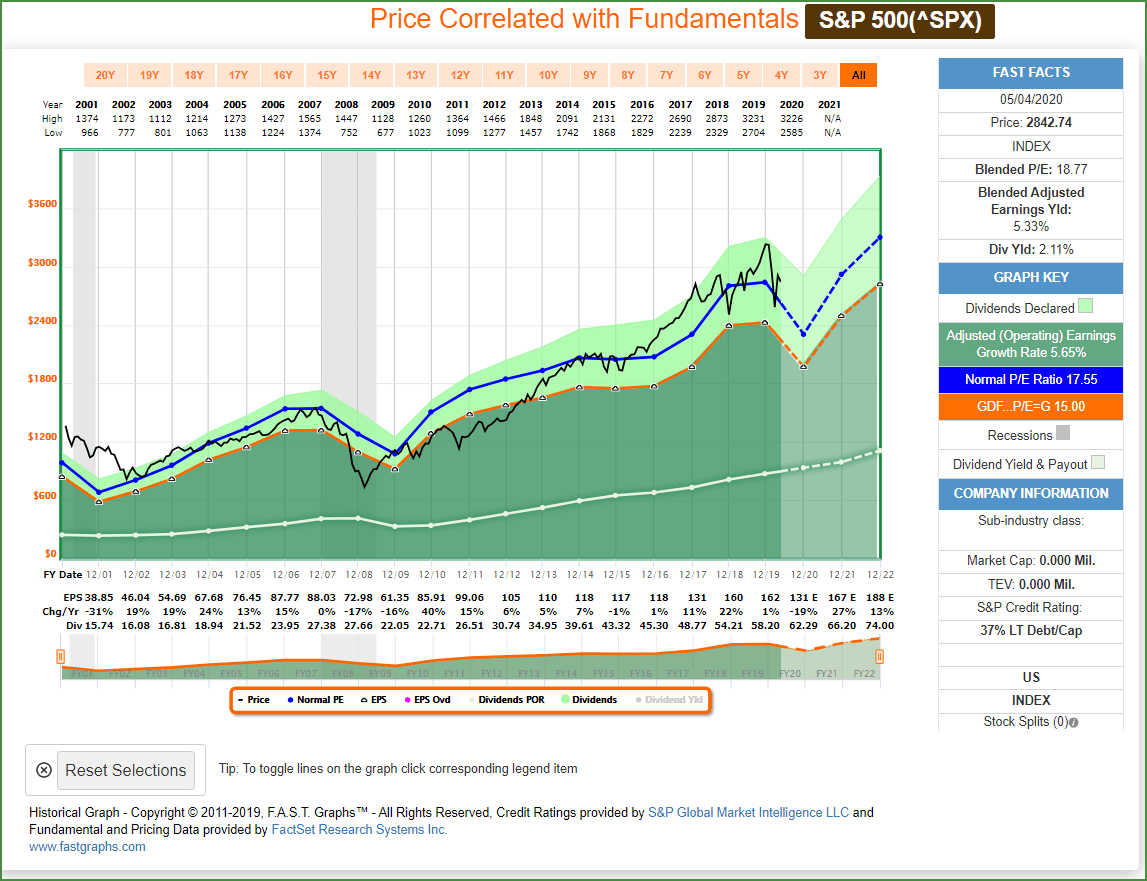Screen dimensions: 1147x881
Task: Switch to the 13Y range
Action: click(415, 75)
